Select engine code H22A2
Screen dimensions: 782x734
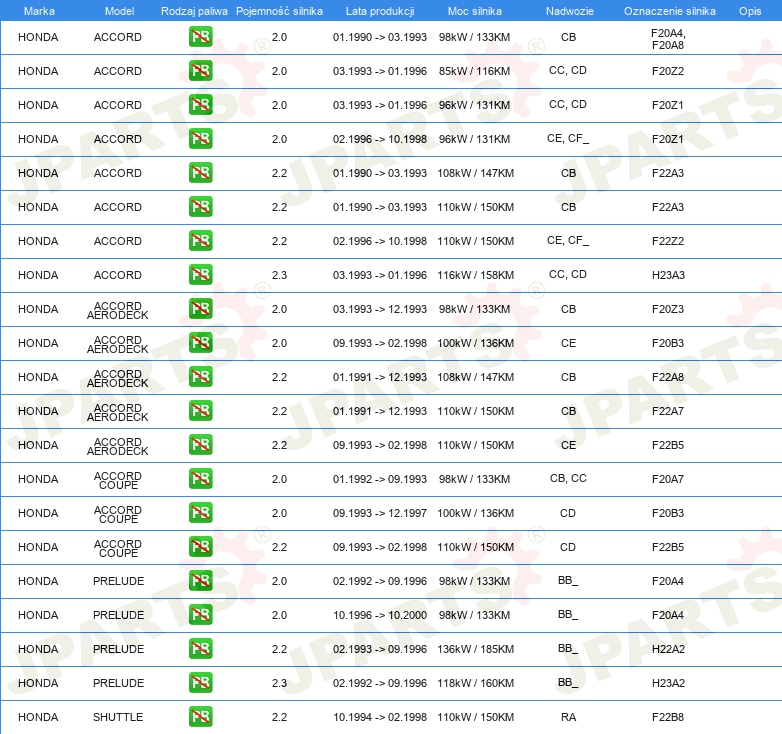668,649
